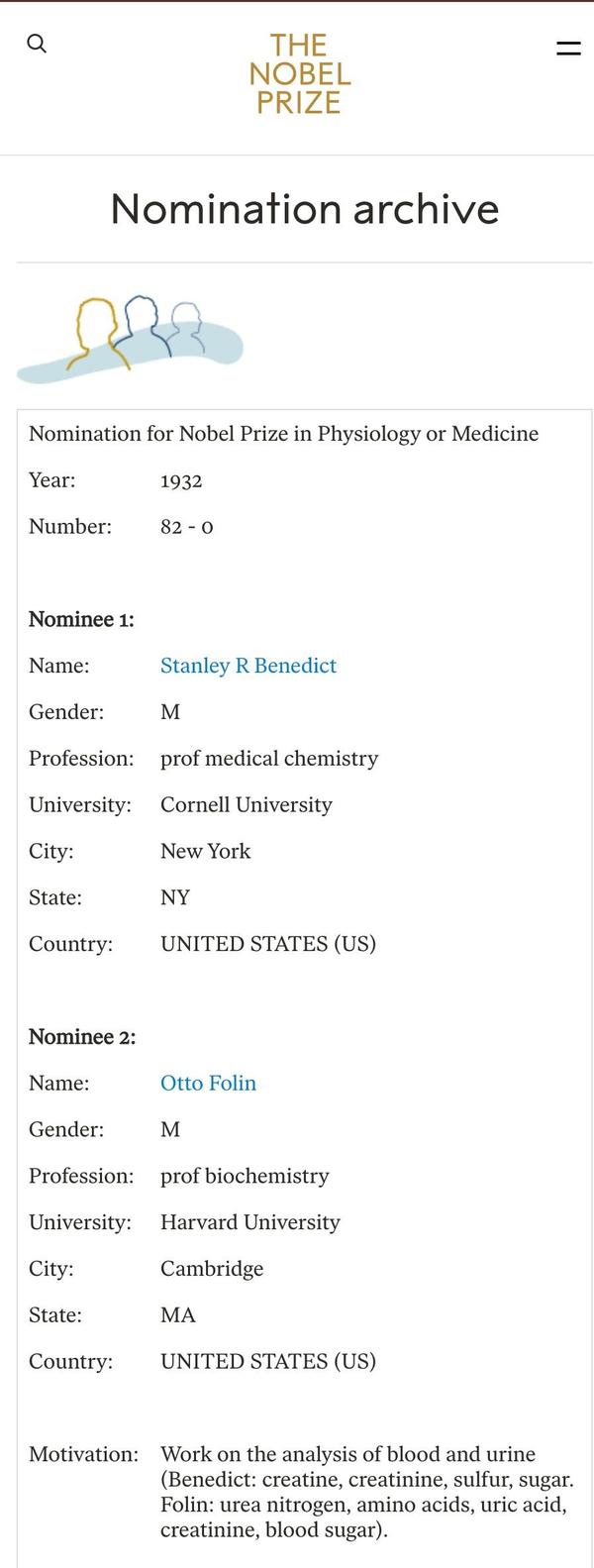The height and width of the screenshot is (1568, 594).
Task: Open the search magnifier icon
Action: coord(37,44)
